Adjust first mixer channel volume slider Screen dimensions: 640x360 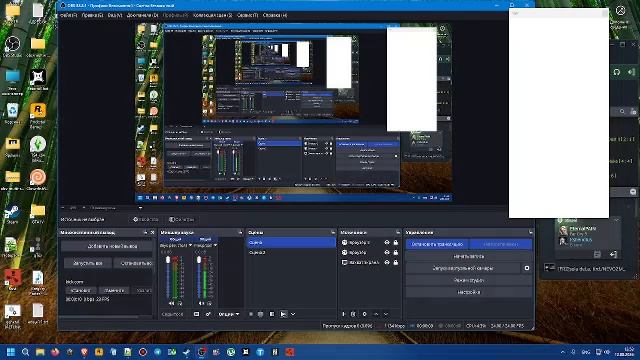[168, 278]
